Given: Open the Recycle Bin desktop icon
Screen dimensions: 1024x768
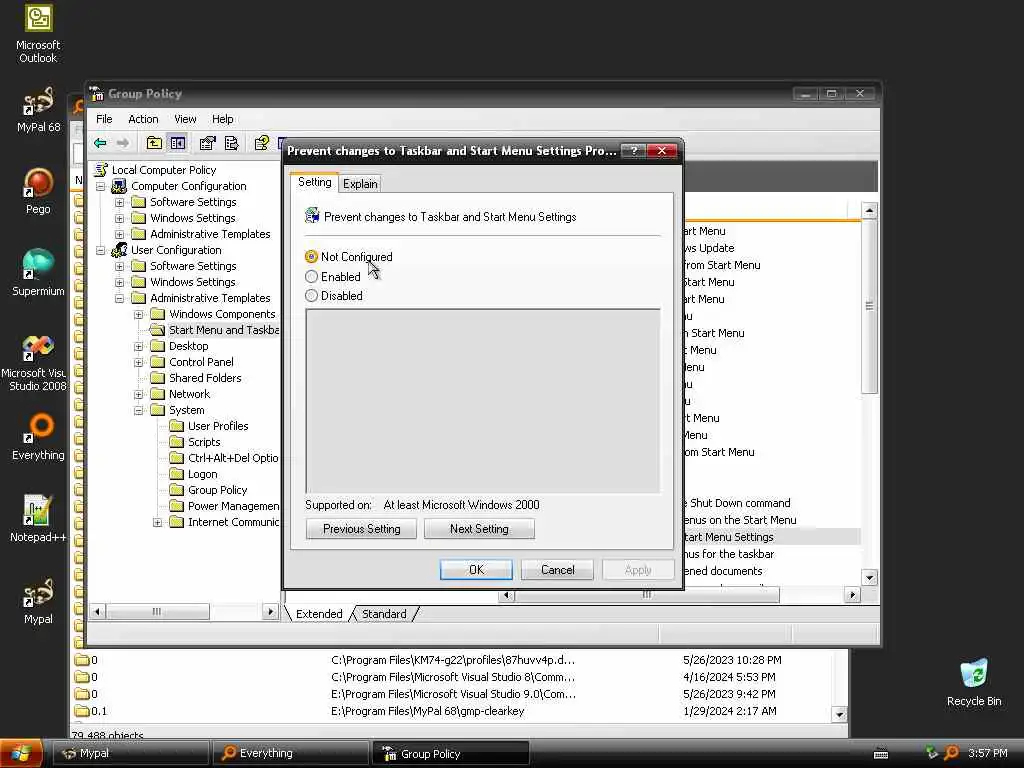Looking at the screenshot, I should pos(974,682).
